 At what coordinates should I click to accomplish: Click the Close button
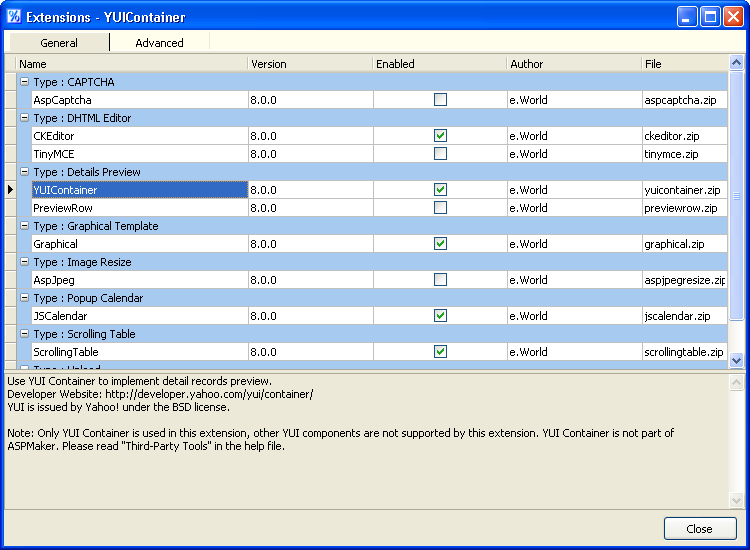coord(700,528)
